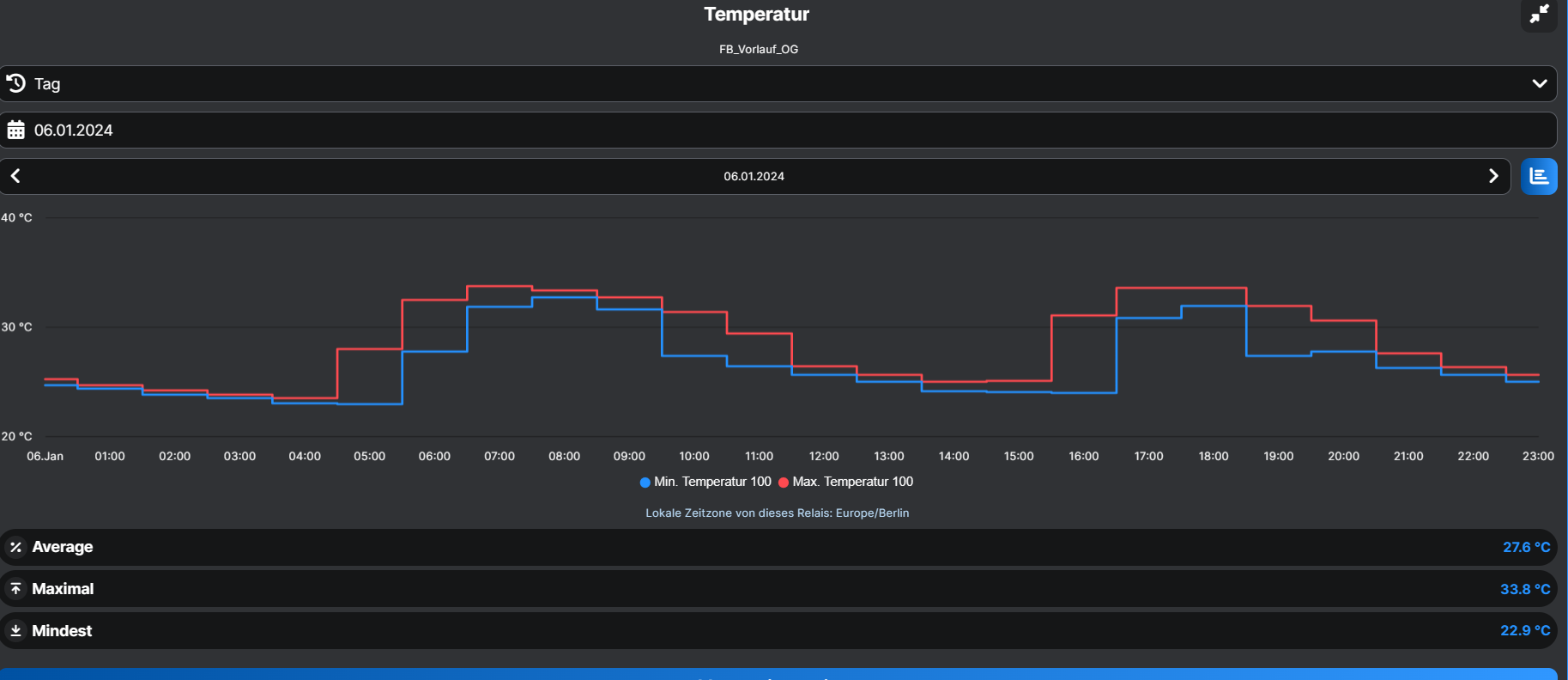Screen dimensions: 1568x680
Task: Click the down-arrow icon next to Mindest
Action: coord(15,631)
